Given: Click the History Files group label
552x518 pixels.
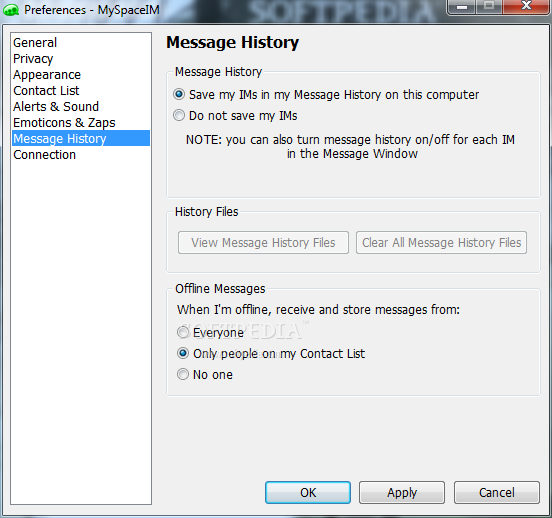Looking at the screenshot, I should pos(207,212).
